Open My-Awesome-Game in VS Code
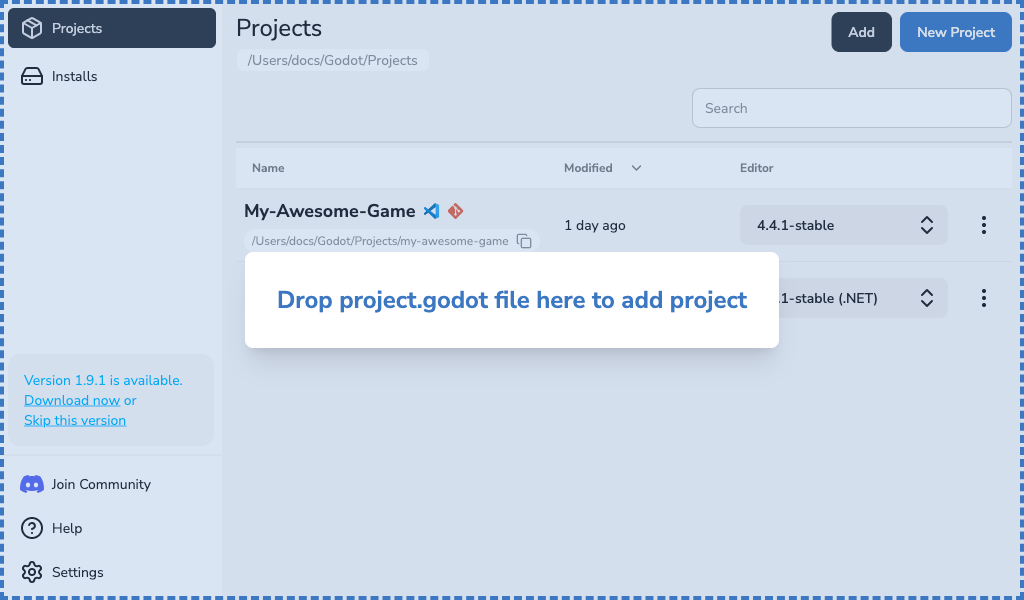Image resolution: width=1024 pixels, height=600 pixels. click(431, 210)
